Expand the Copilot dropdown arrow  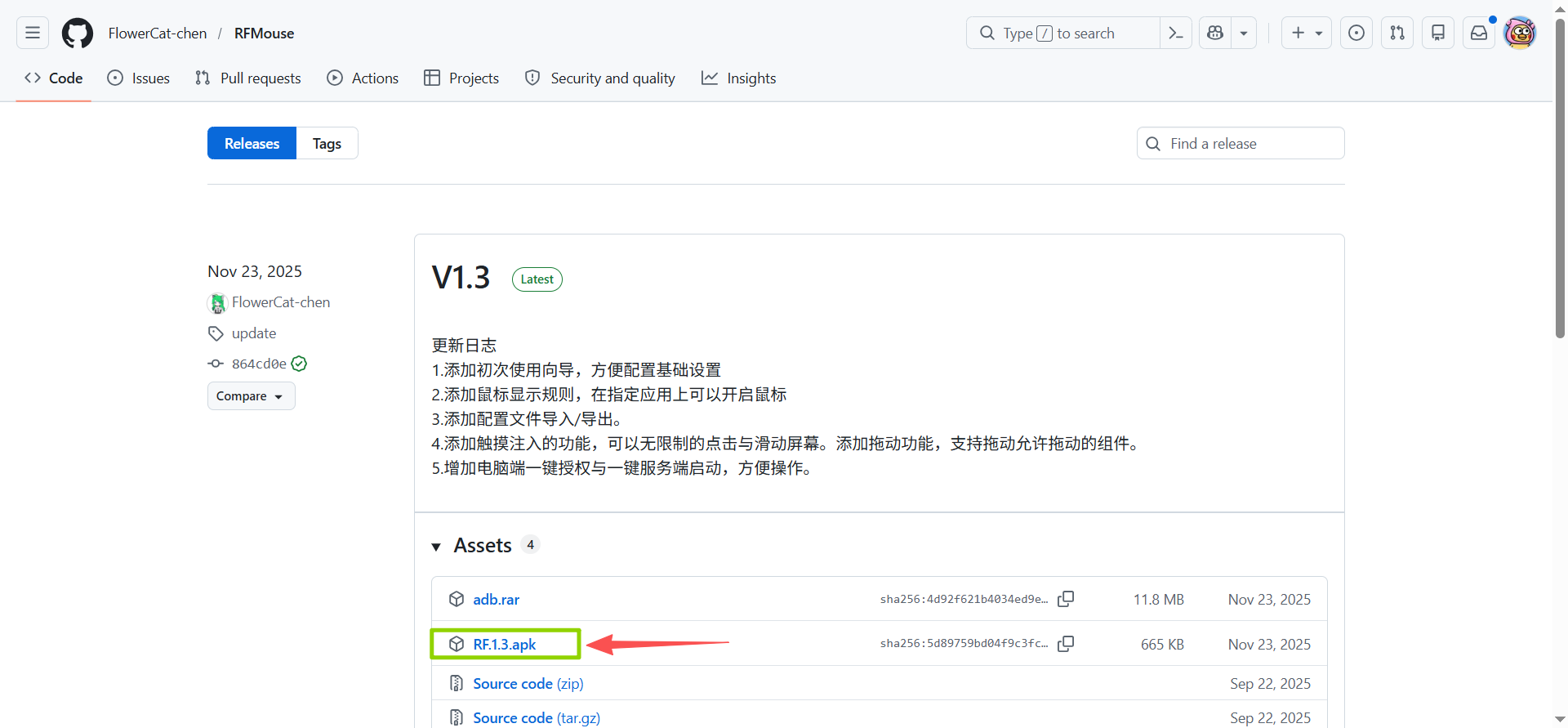1244,33
